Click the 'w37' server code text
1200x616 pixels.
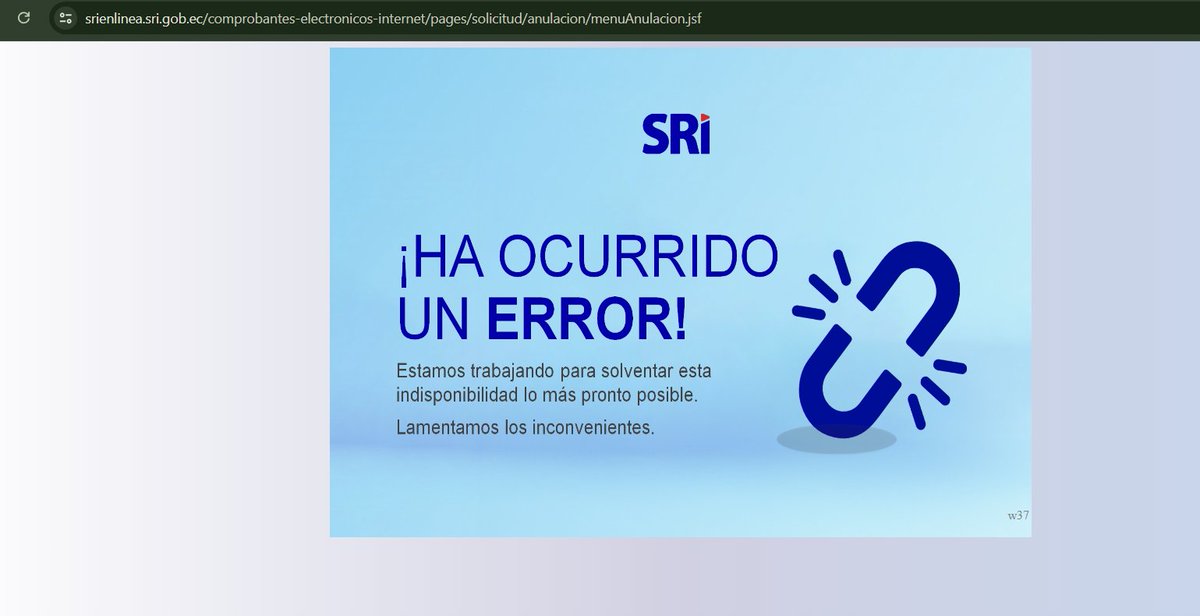pos(1018,515)
